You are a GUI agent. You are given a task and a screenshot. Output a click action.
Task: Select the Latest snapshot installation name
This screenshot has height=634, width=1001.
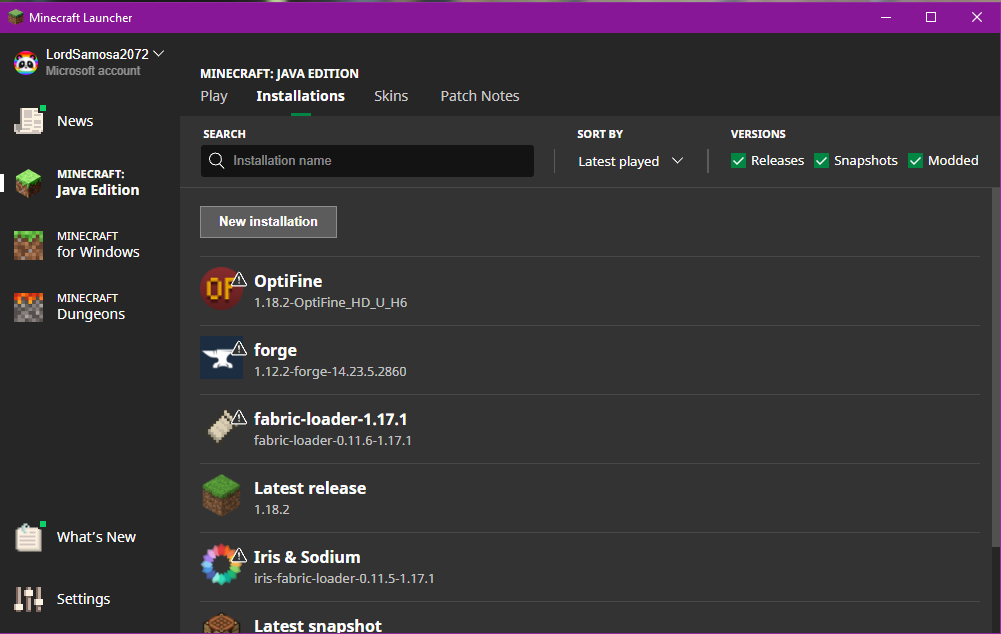[x=317, y=626]
